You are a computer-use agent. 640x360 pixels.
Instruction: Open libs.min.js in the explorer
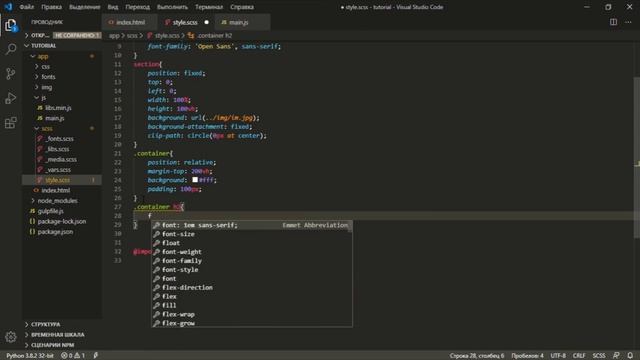point(62,108)
